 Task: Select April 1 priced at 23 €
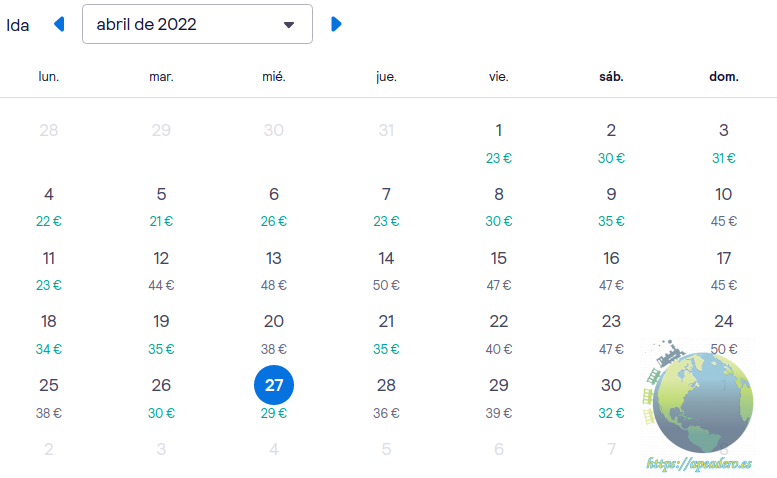pyautogui.click(x=499, y=141)
